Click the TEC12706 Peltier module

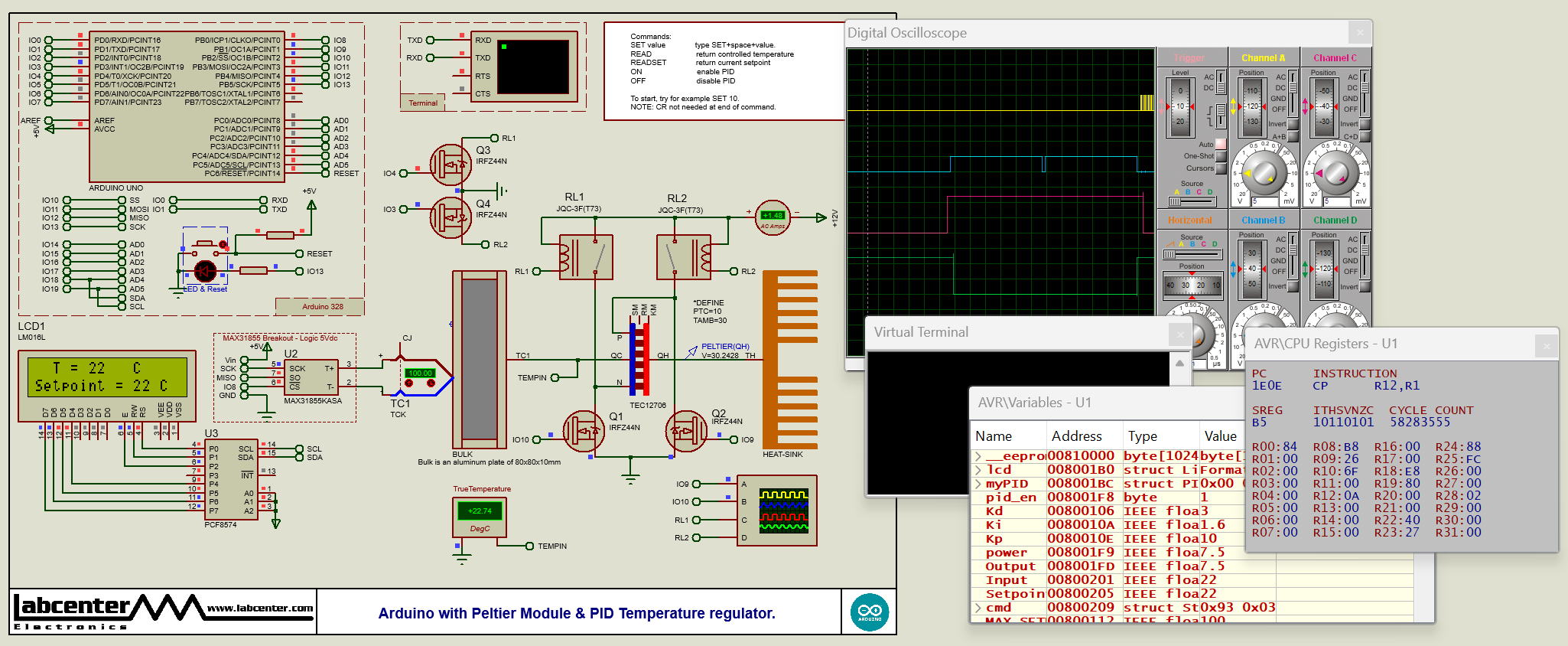pyautogui.click(x=639, y=358)
